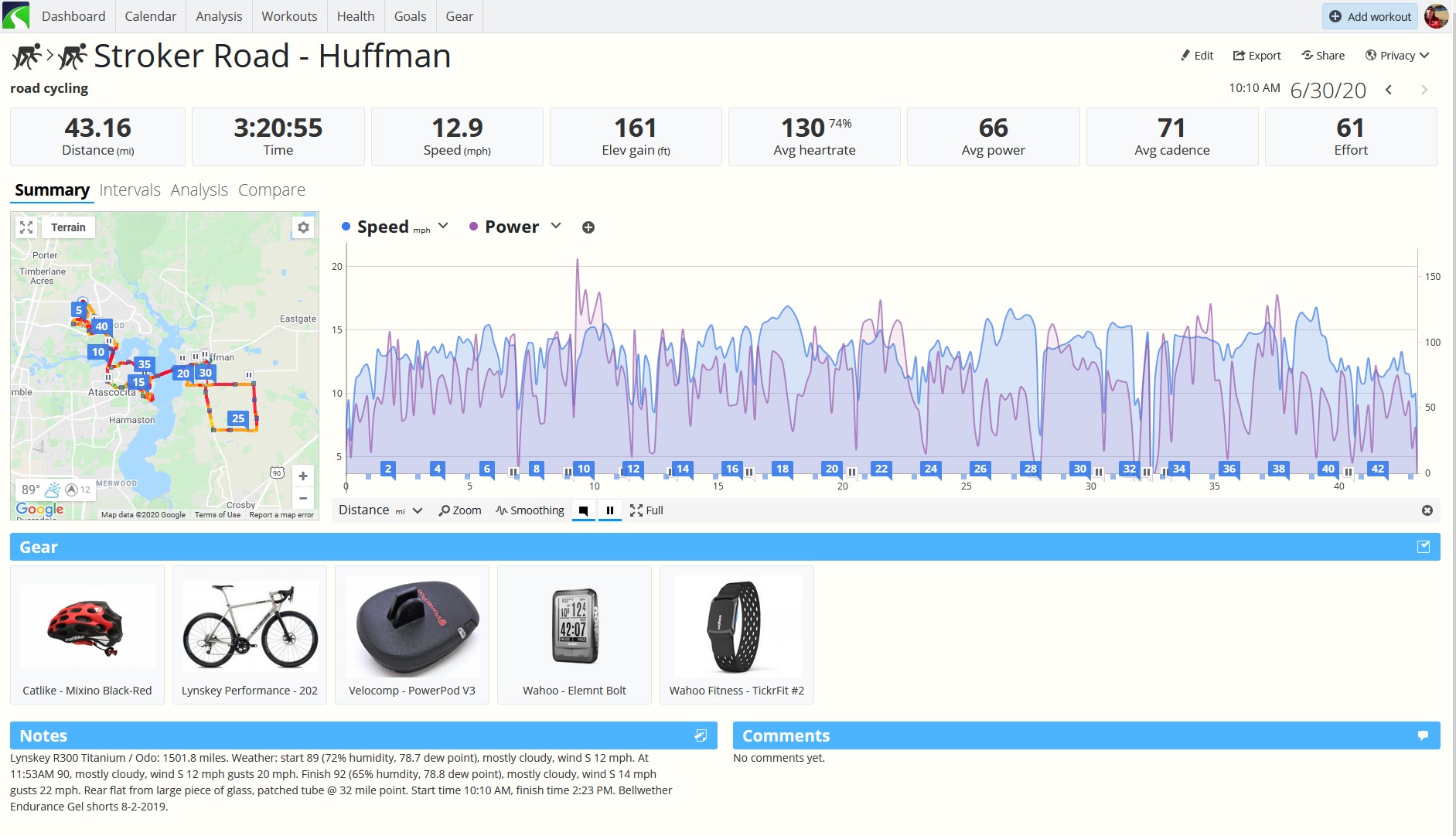Open the Privacy dropdown
Screen dimensions: 1456x836
pyautogui.click(x=1397, y=56)
